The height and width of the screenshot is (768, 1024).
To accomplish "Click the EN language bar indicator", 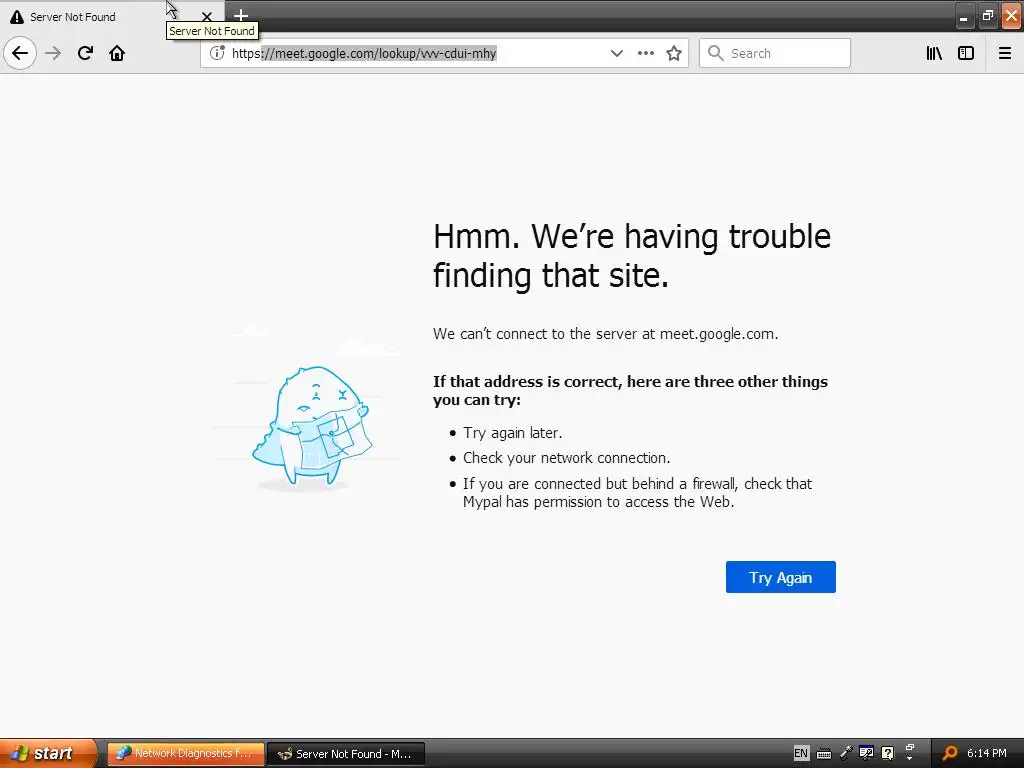I will click(x=801, y=753).
